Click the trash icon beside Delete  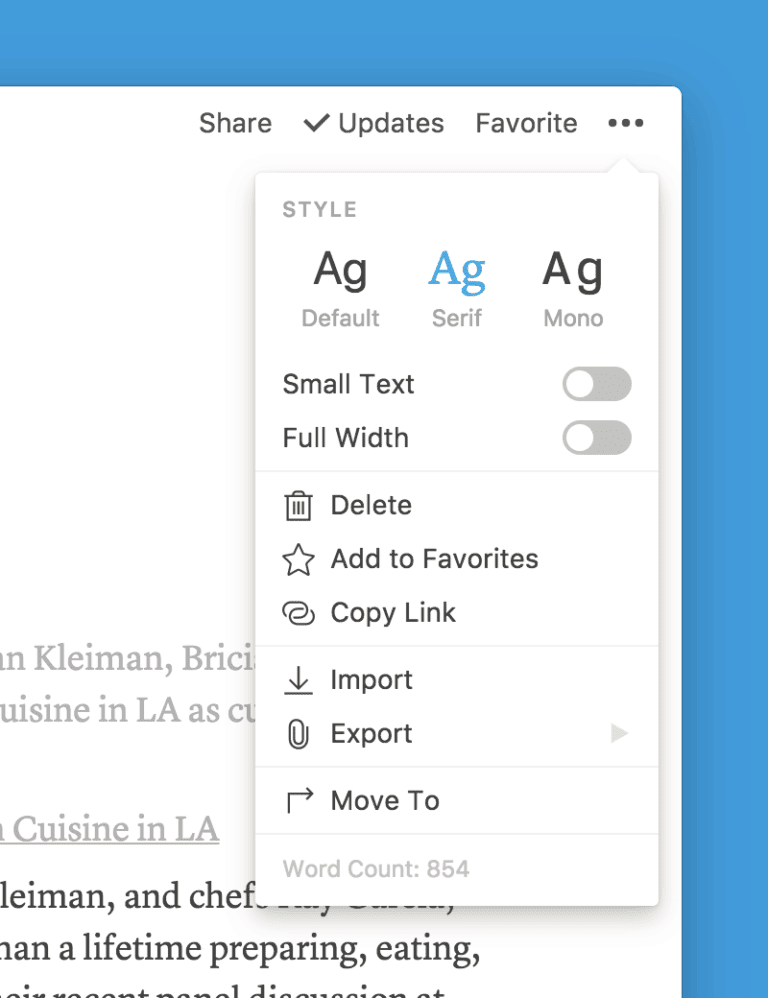click(x=299, y=505)
